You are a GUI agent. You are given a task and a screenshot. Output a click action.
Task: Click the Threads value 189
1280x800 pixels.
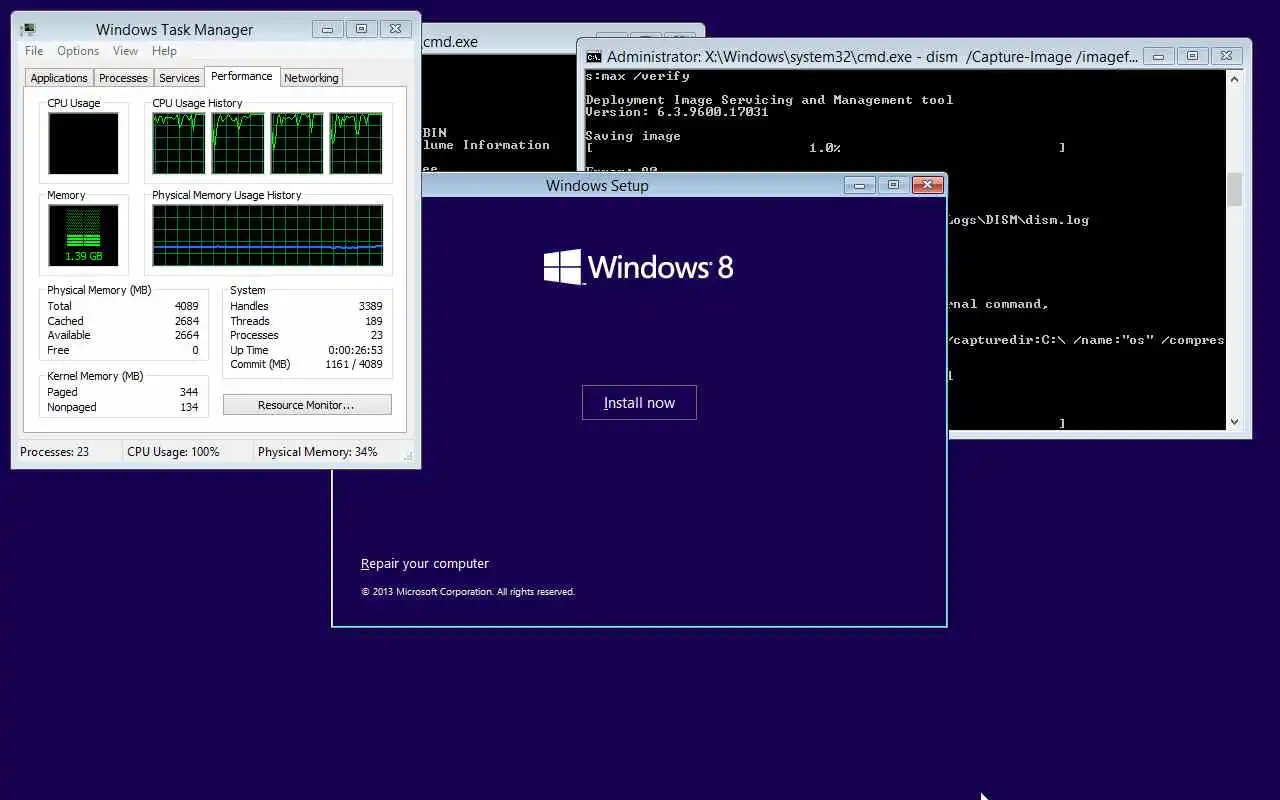click(374, 321)
